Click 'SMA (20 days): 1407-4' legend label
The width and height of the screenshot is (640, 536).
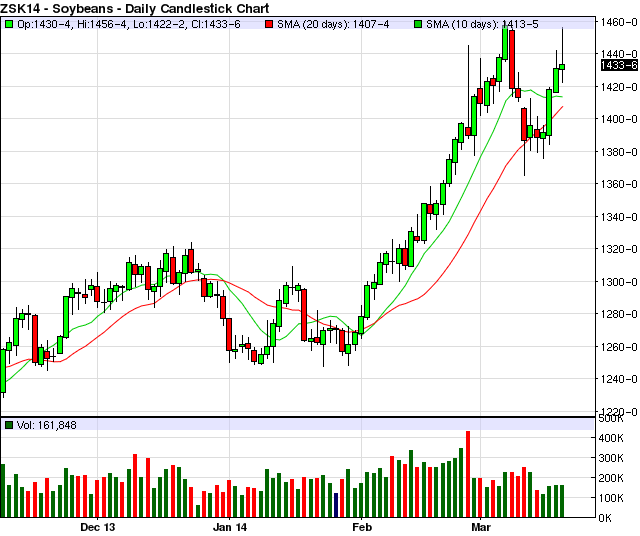pyautogui.click(x=333, y=24)
